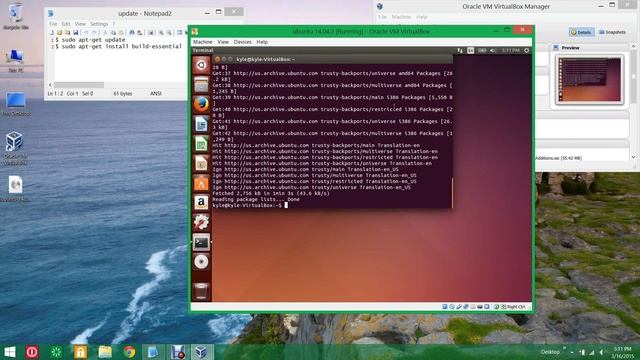Image resolution: width=640 pixels, height=360 pixels.
Task: Click Zoom in magnifier in Notepad2 toolbar
Action: coord(161,32)
